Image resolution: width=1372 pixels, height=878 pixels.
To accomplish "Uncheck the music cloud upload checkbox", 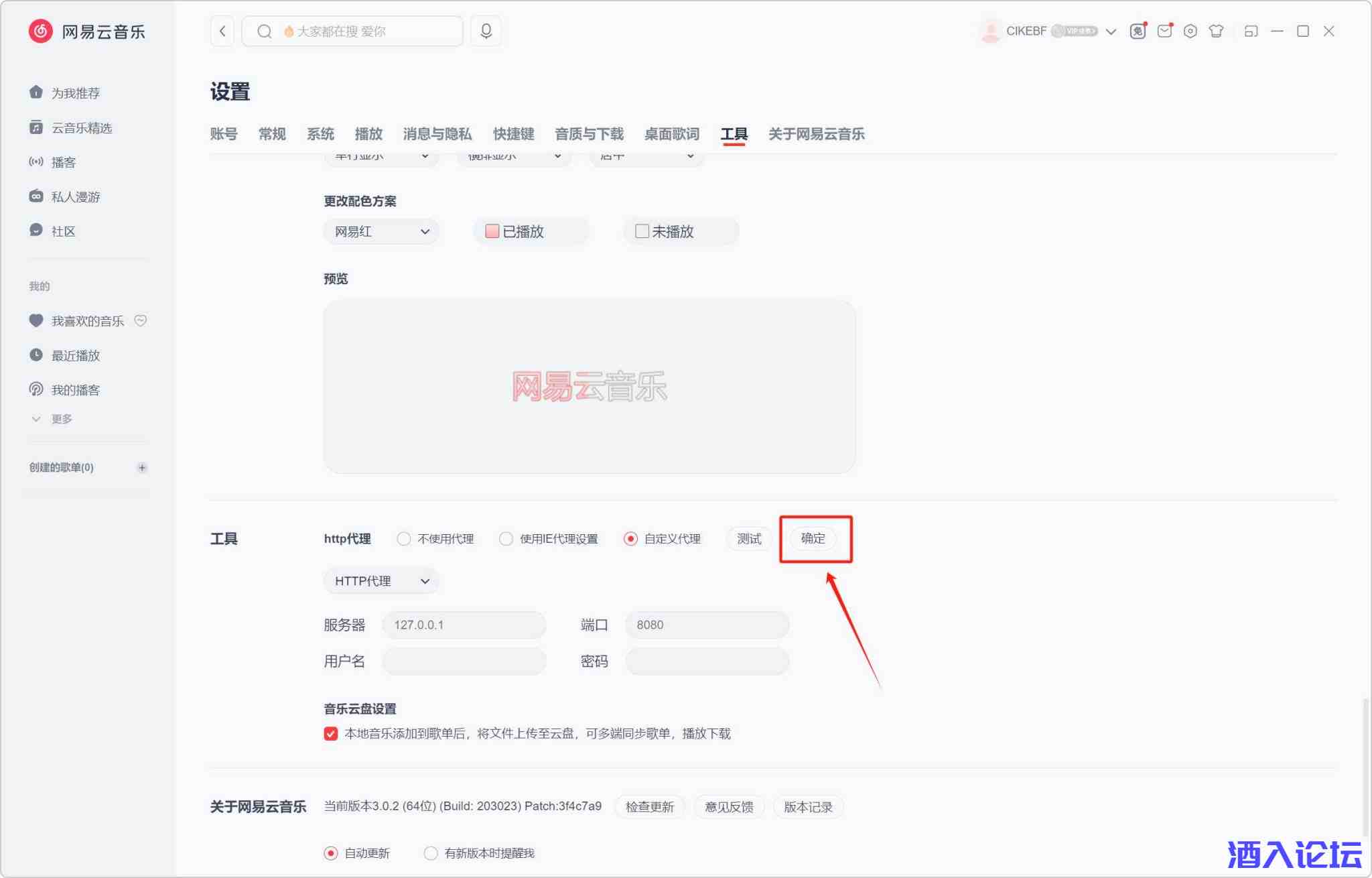I will coord(331,733).
